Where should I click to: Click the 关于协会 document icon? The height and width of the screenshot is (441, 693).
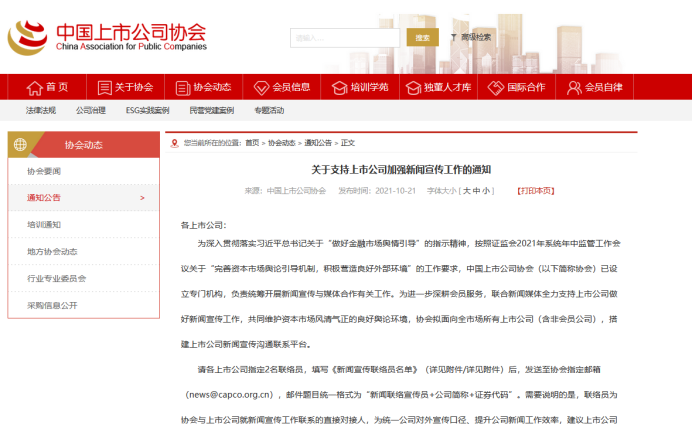click(x=103, y=87)
